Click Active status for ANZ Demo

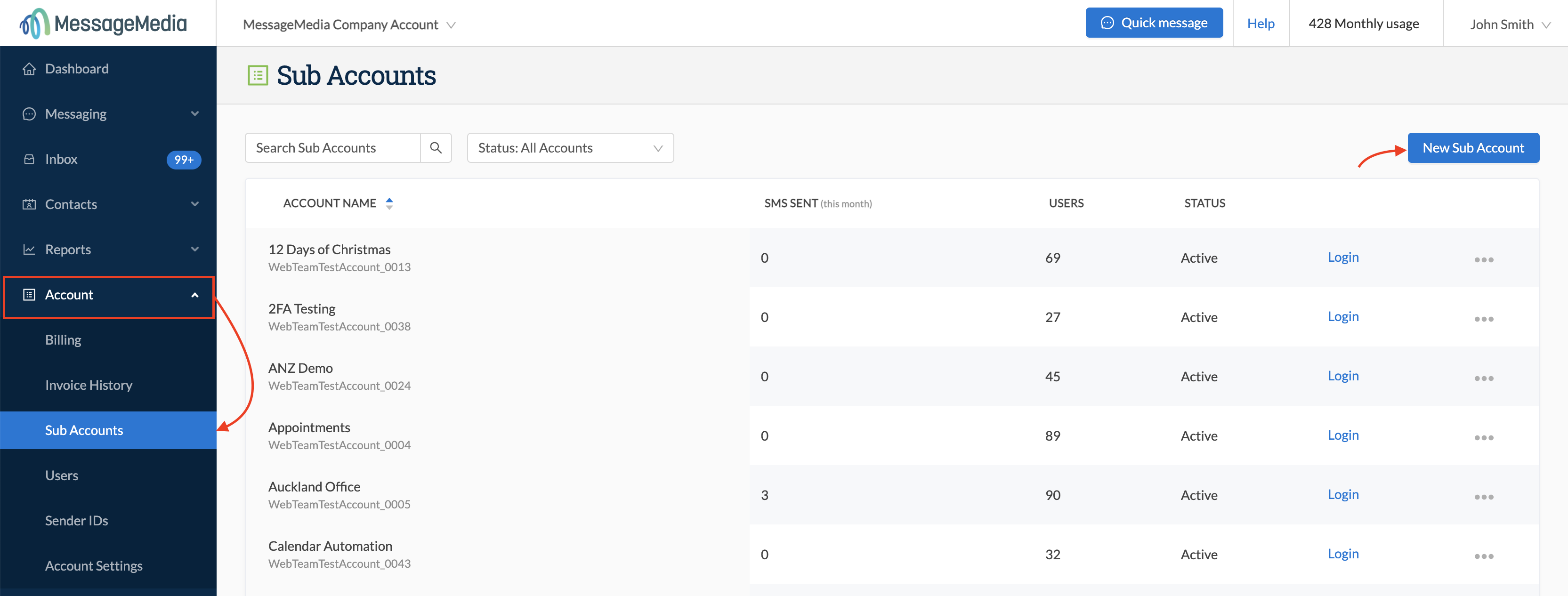[x=1198, y=377]
